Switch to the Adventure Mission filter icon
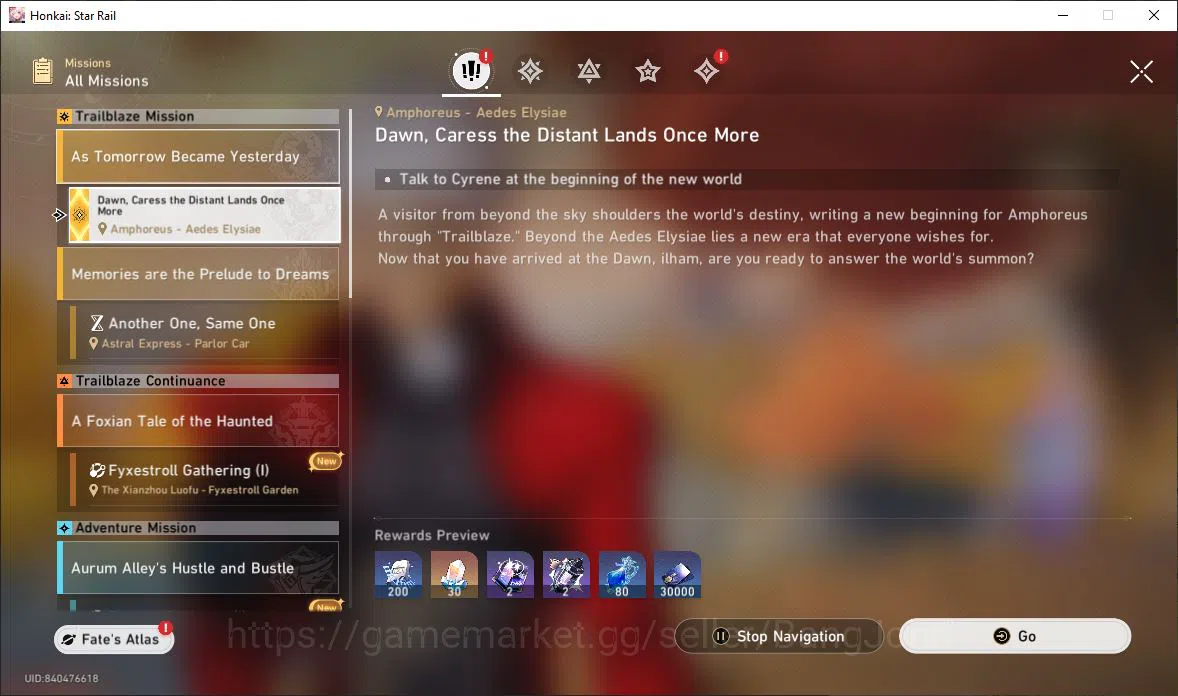 point(706,71)
